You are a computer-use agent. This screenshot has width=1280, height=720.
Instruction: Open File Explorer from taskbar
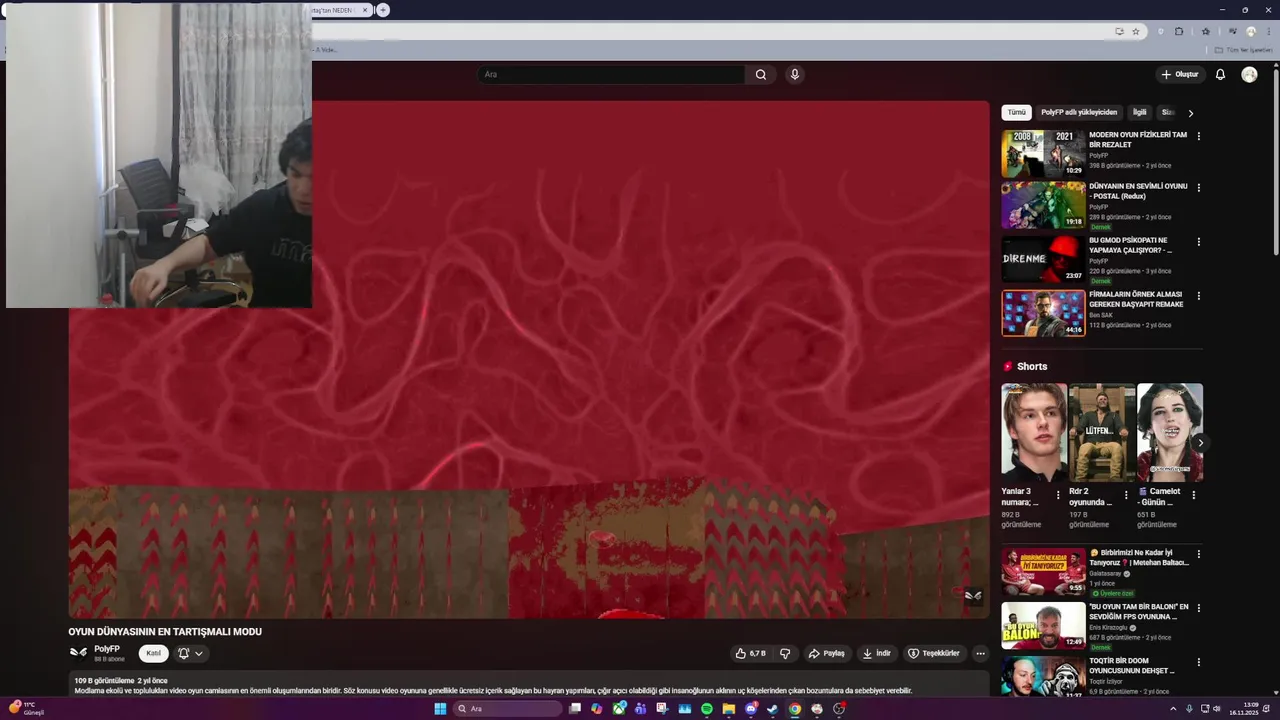pyautogui.click(x=729, y=709)
